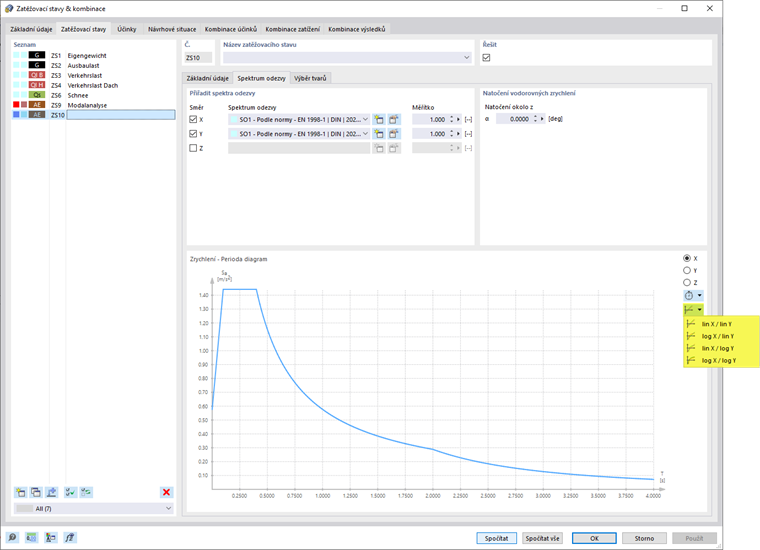Open scale factor arrow for direction Y
Image resolution: width=760 pixels, height=550 pixels.
[459, 134]
